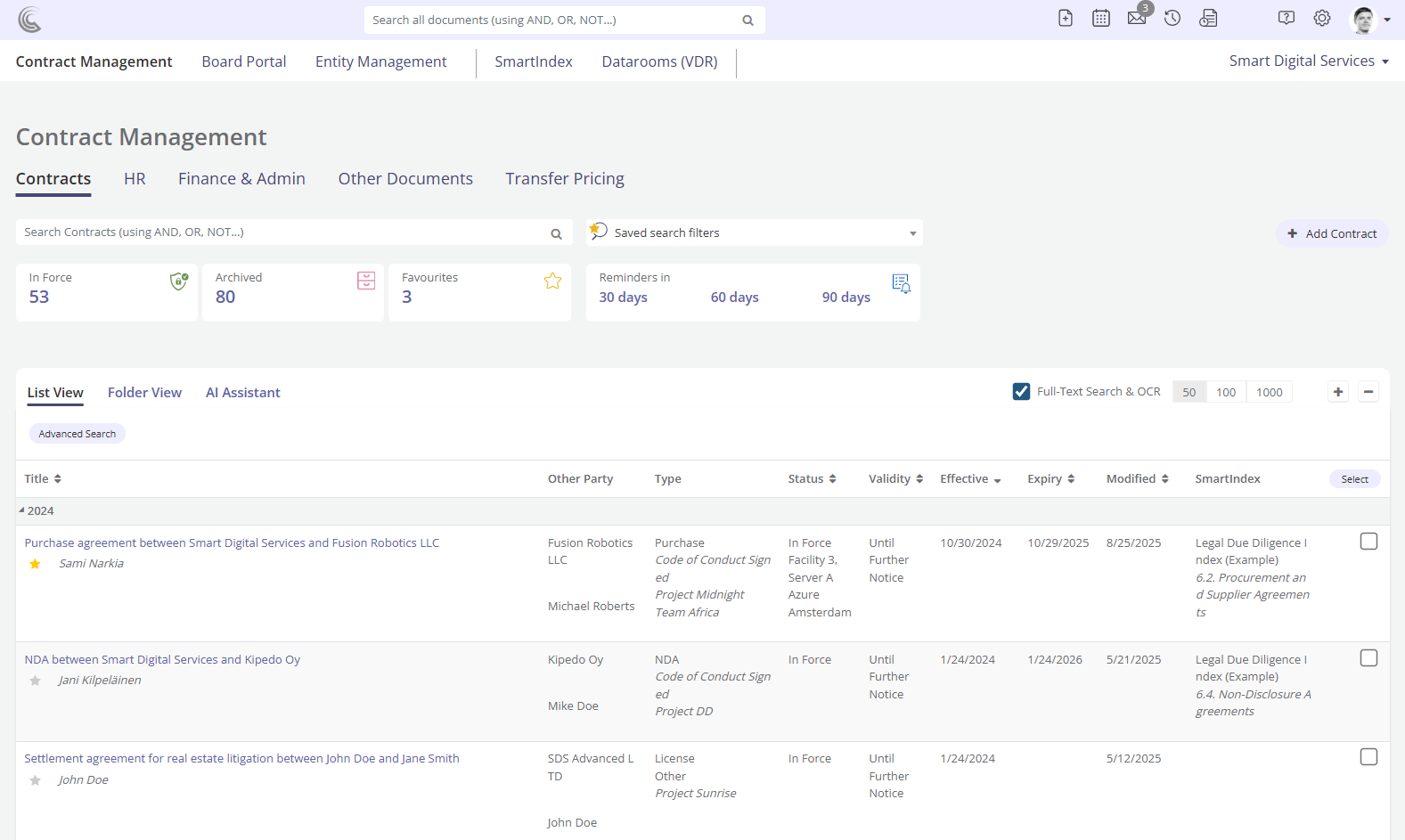
Task: Open the help question mark icon
Action: (1287, 19)
